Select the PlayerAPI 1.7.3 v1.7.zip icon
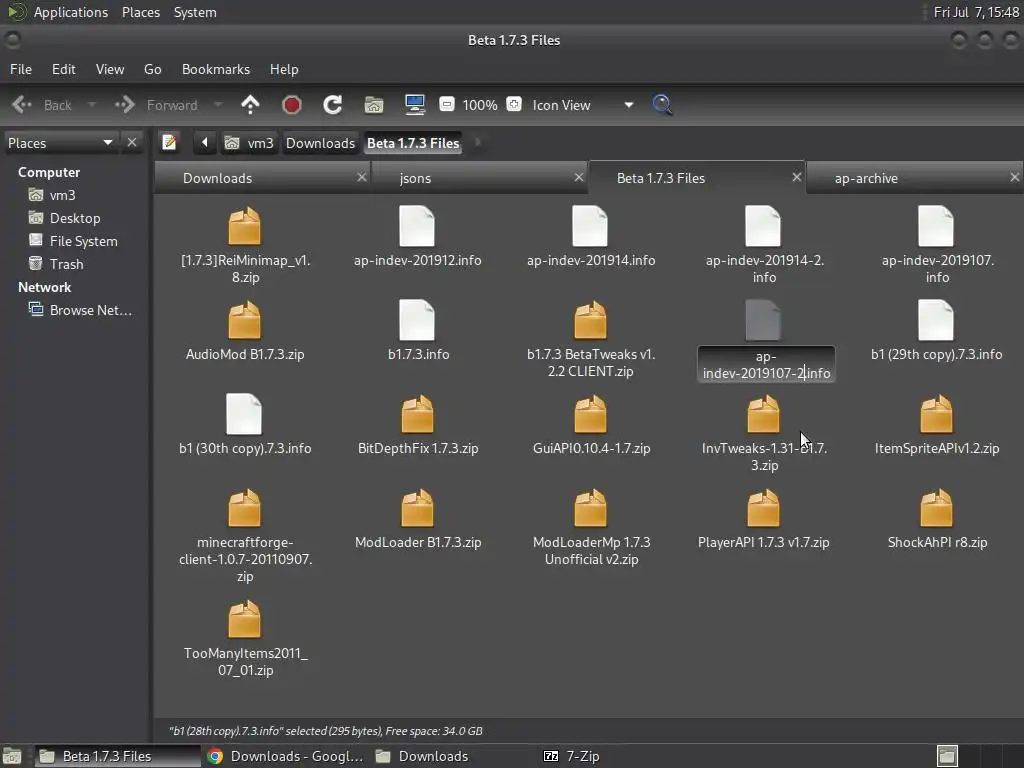The image size is (1024, 768). [x=763, y=508]
